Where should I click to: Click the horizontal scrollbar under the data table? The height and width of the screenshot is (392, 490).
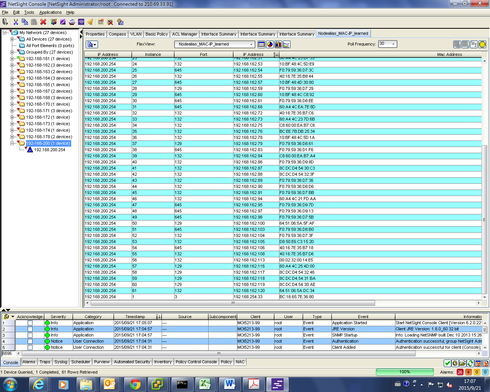[233, 303]
